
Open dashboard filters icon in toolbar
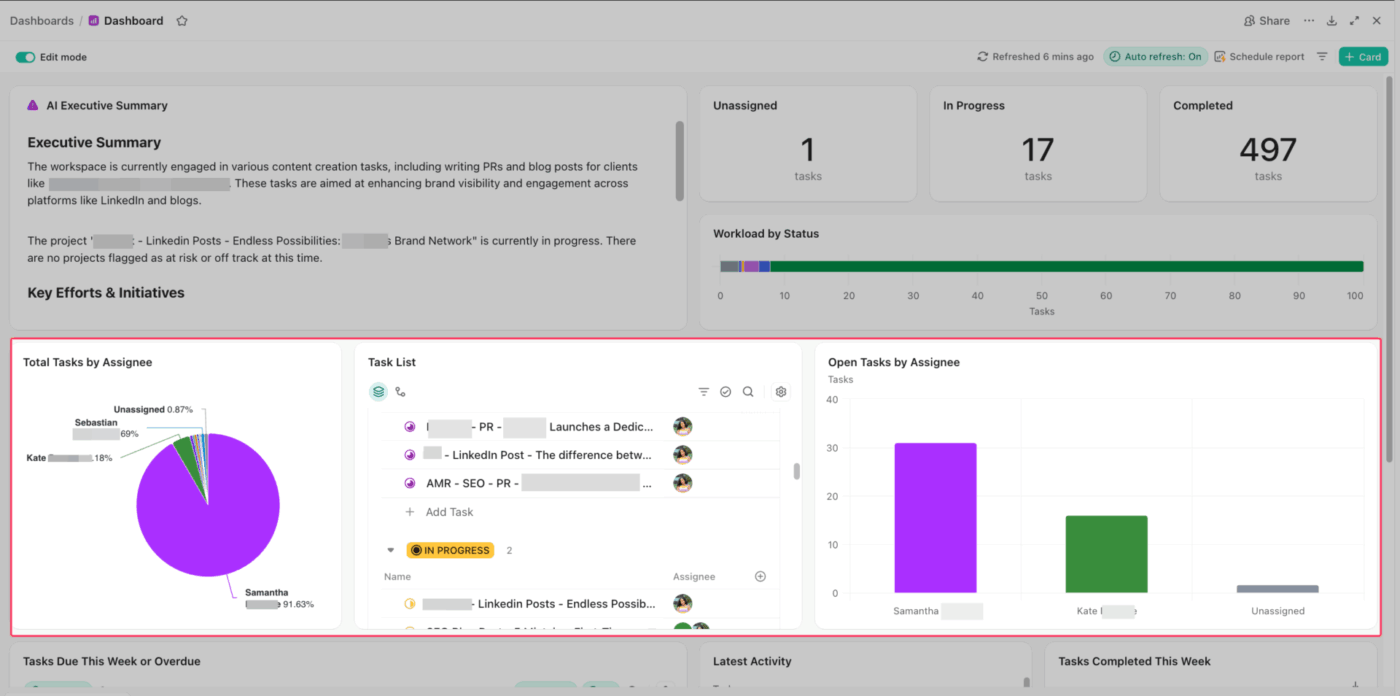point(1322,57)
